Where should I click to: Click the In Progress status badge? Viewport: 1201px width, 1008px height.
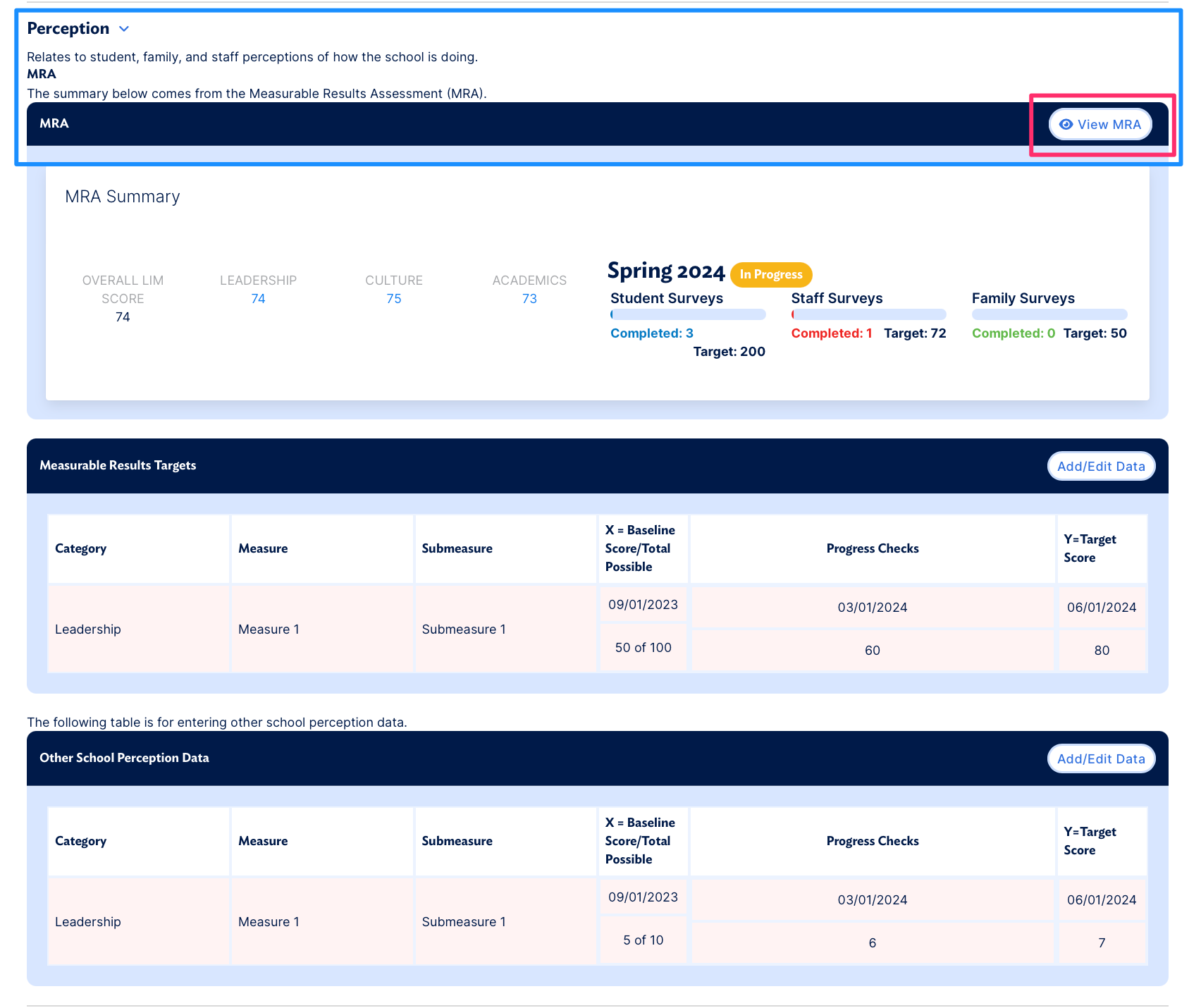click(771, 275)
